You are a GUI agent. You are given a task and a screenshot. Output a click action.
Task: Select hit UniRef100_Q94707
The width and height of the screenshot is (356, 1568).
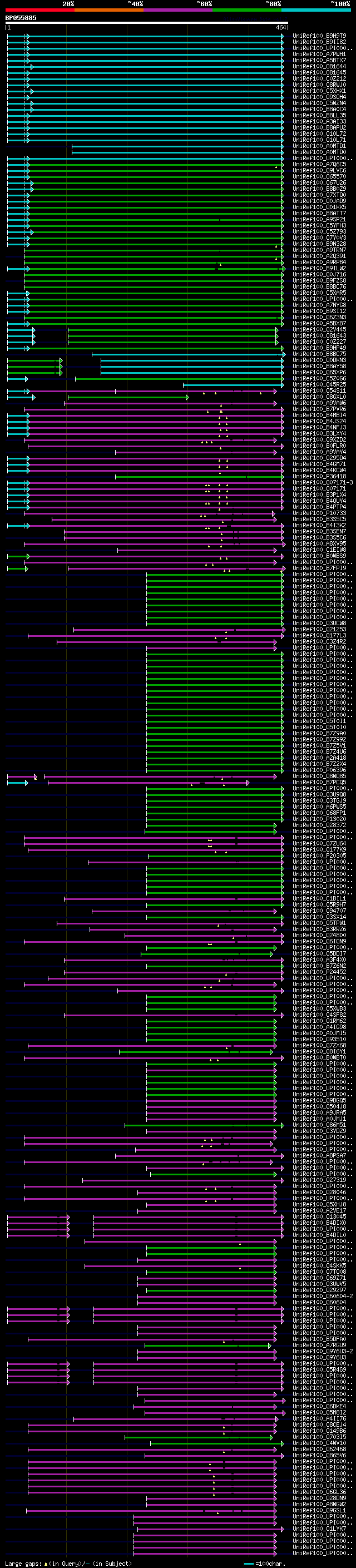pyautogui.click(x=319, y=910)
